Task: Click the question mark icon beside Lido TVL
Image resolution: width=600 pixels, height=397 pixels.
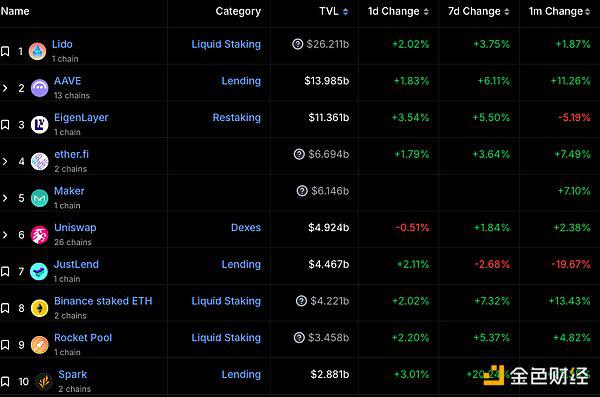Action: tap(297, 44)
